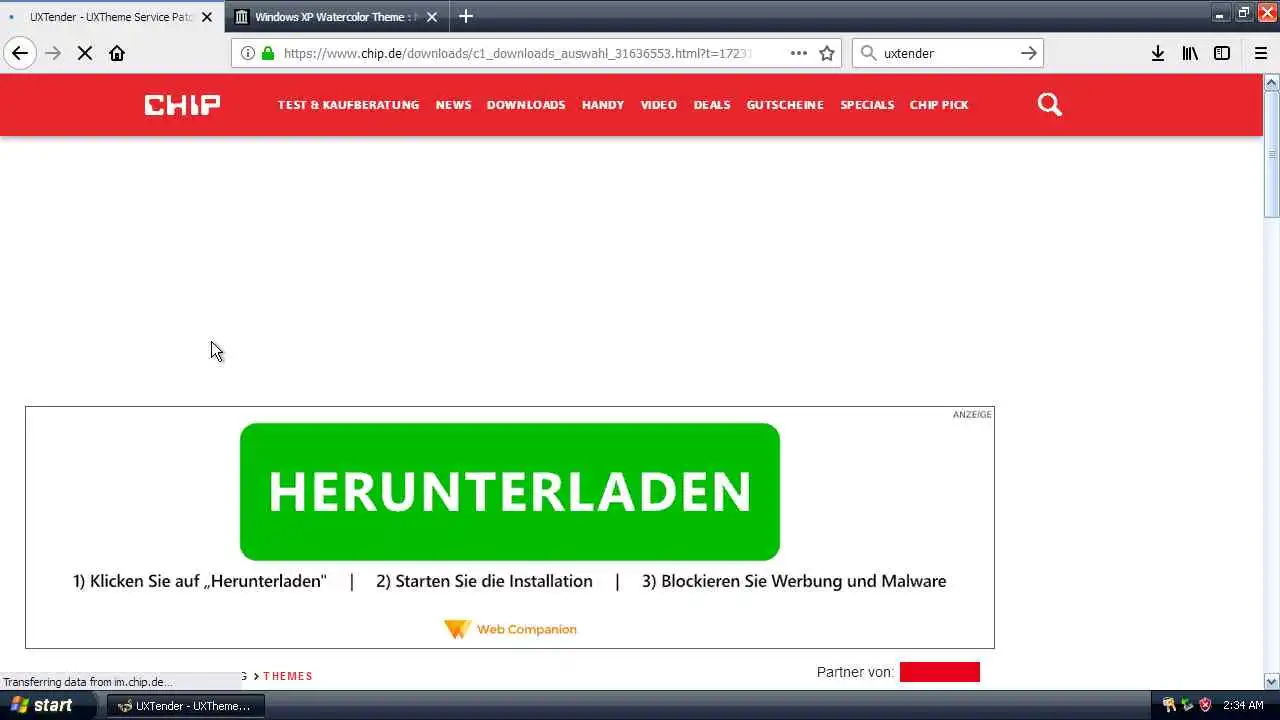Click the ANZEIGE ad label

972,414
